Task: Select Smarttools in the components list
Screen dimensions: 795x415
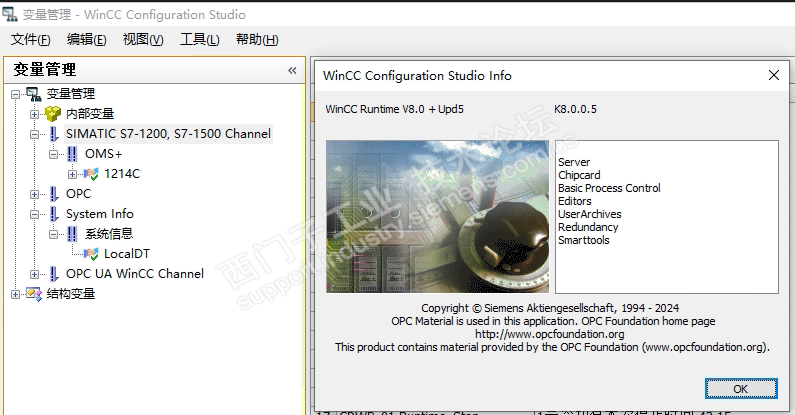Action: tap(584, 240)
